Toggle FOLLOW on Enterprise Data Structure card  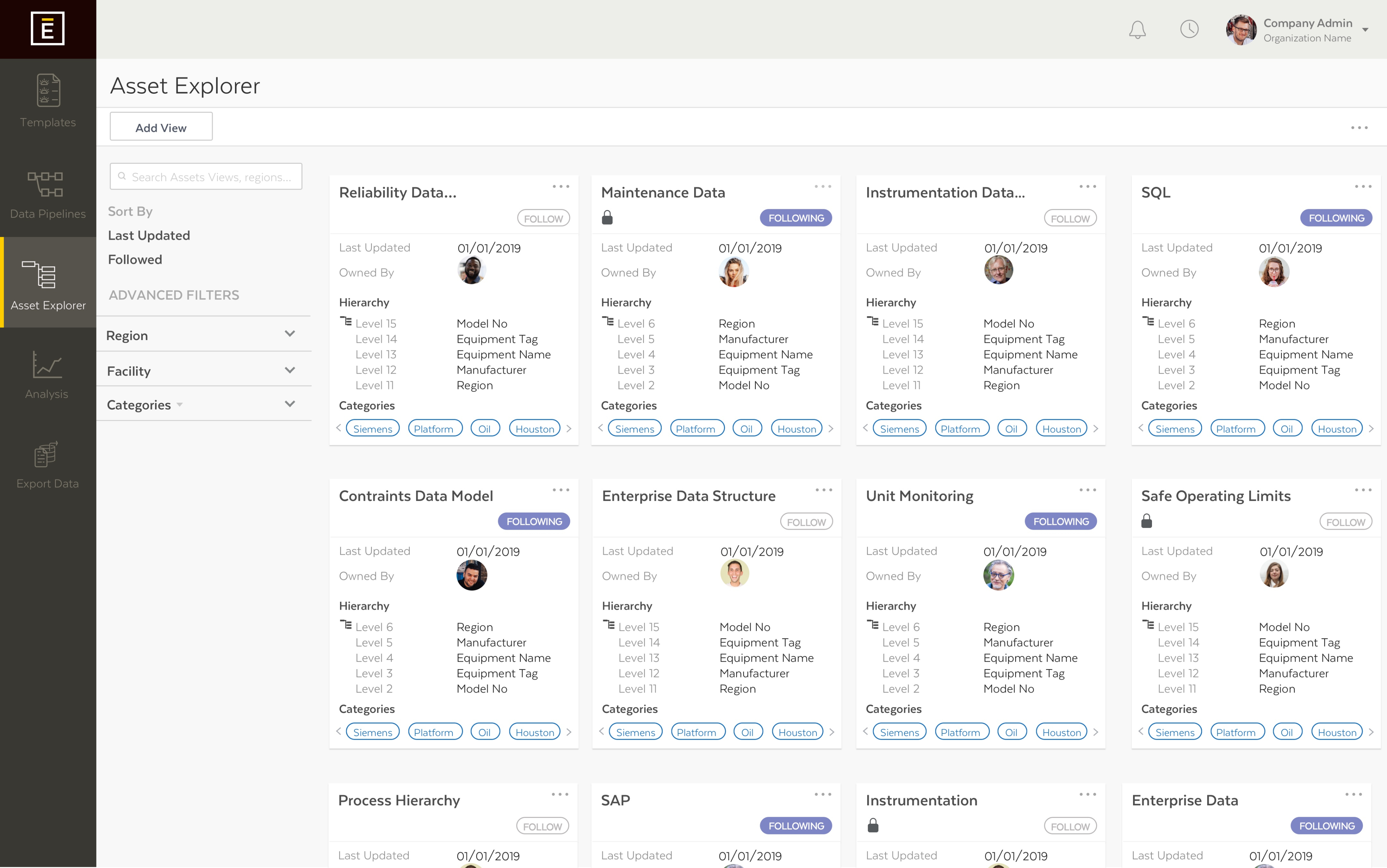[806, 522]
